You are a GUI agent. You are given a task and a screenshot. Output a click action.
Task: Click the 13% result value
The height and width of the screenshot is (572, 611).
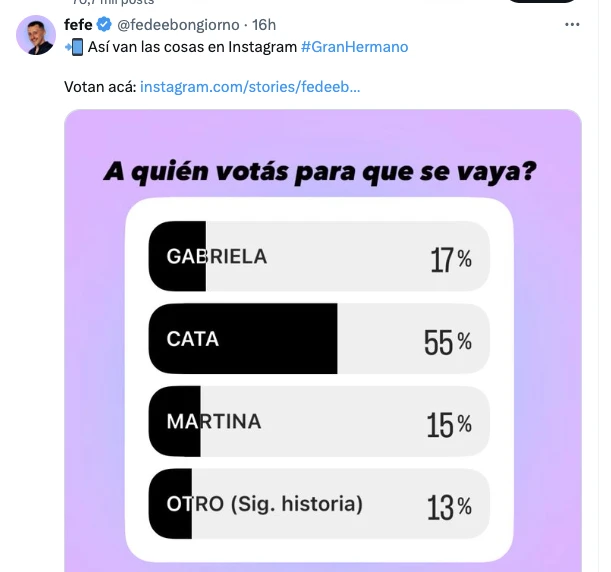coord(449,507)
